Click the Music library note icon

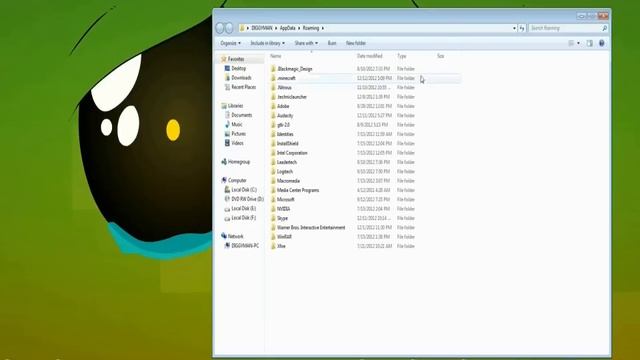pyautogui.click(x=227, y=124)
